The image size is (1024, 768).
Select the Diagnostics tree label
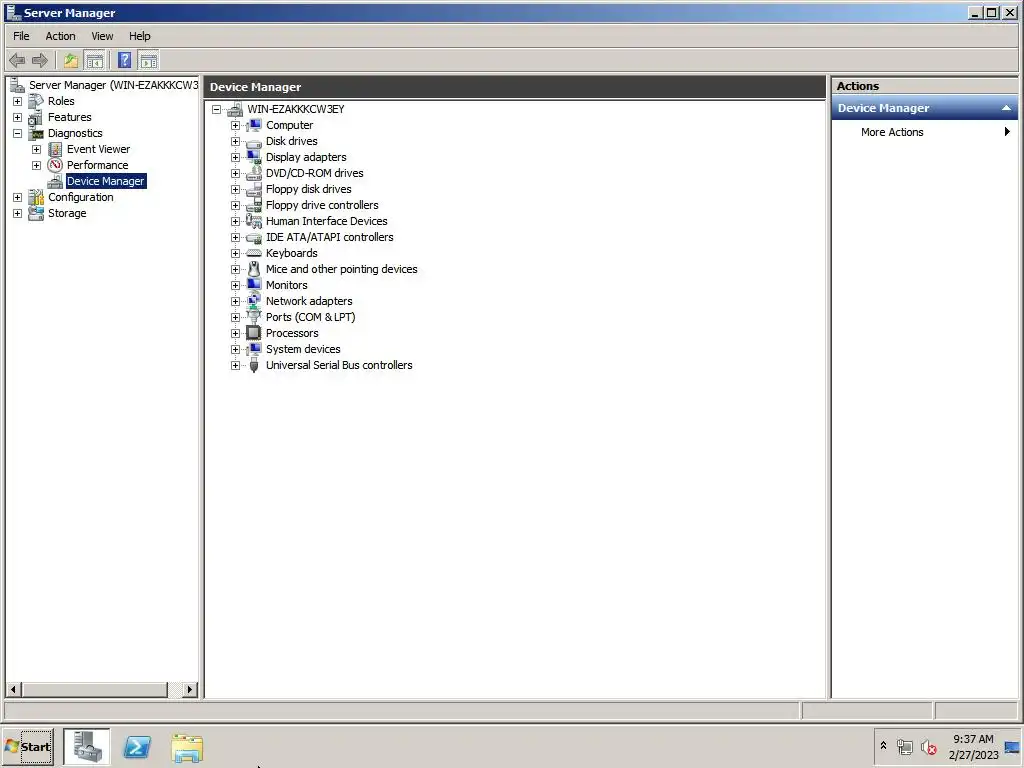pos(75,133)
